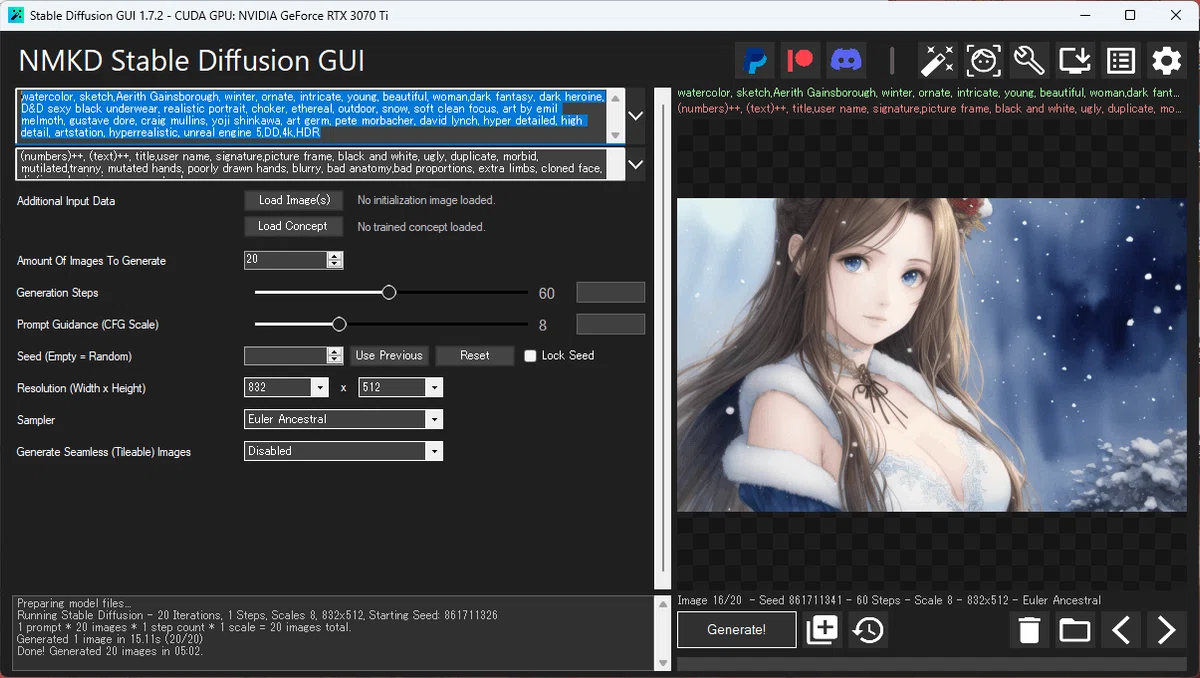Screen dimensions: 1200x678
Task: Delete current image with trash icon
Action: [1030, 630]
